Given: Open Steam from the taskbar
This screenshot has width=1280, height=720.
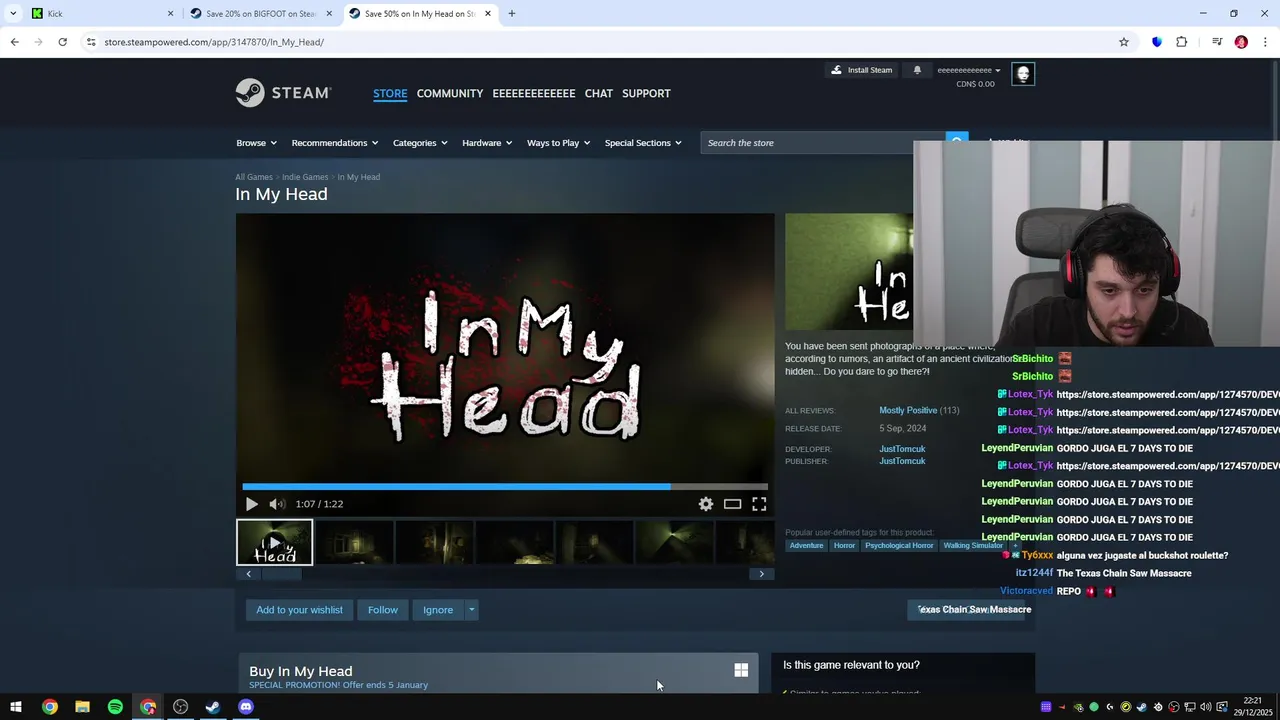Looking at the screenshot, I should (x=213, y=707).
